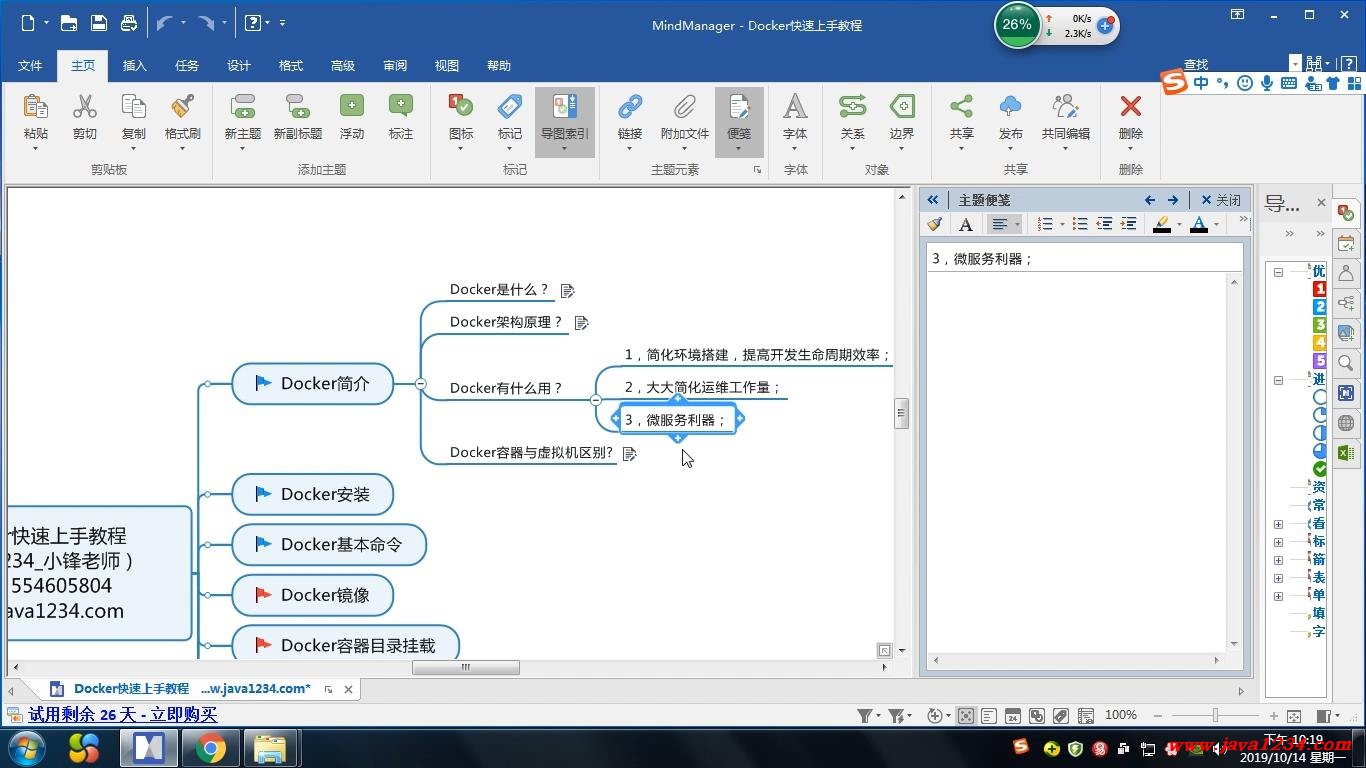Apply bulleted list in notes toolbar
Screen dimensions: 1366x768
coord(1080,224)
